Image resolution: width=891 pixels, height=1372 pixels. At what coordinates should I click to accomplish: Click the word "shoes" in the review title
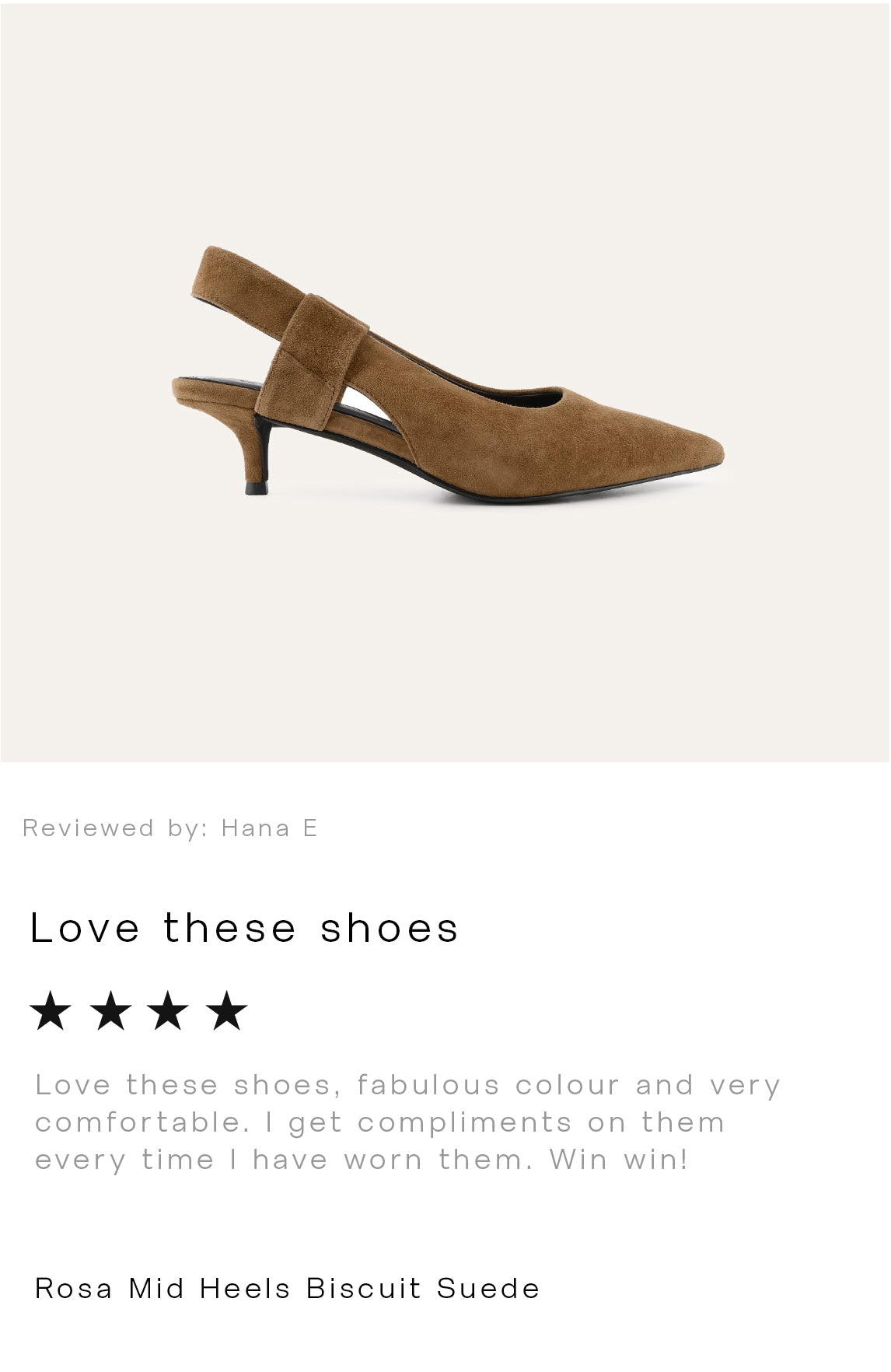point(390,928)
